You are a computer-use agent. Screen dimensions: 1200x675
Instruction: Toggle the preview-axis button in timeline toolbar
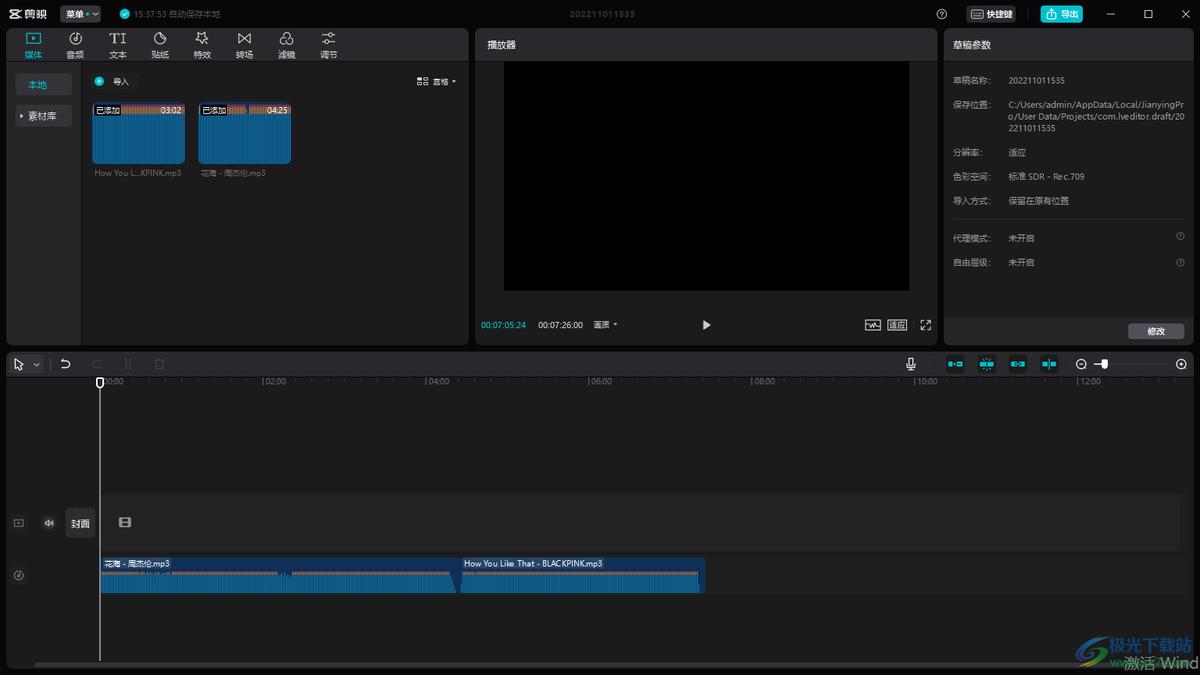click(x=1049, y=364)
